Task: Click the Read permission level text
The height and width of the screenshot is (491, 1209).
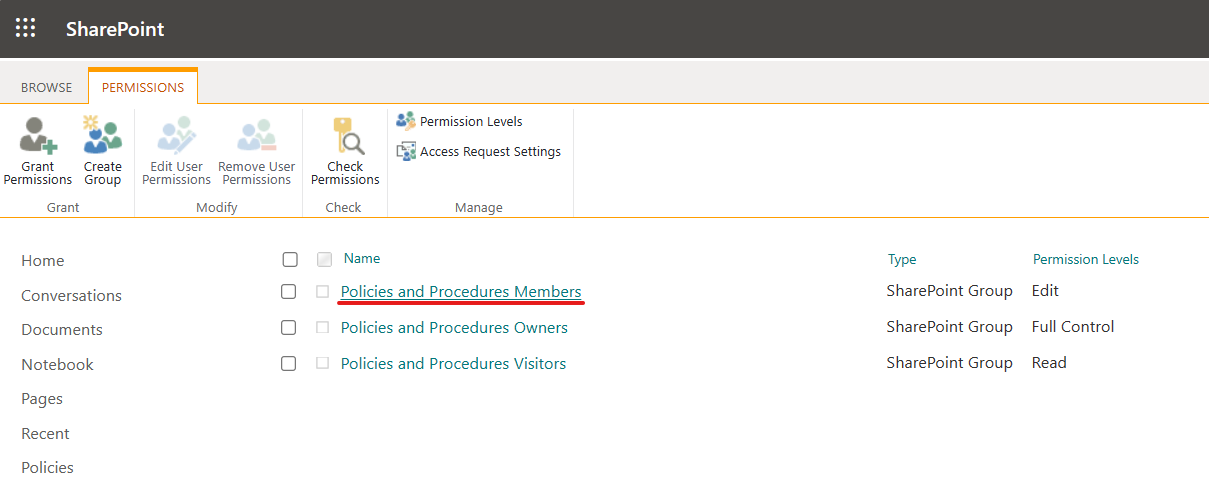Action: 1049,363
